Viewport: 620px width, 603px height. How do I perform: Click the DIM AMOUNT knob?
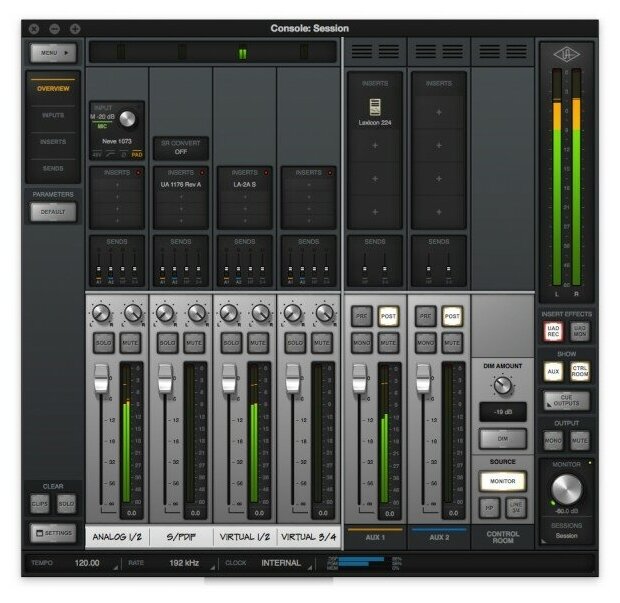503,385
